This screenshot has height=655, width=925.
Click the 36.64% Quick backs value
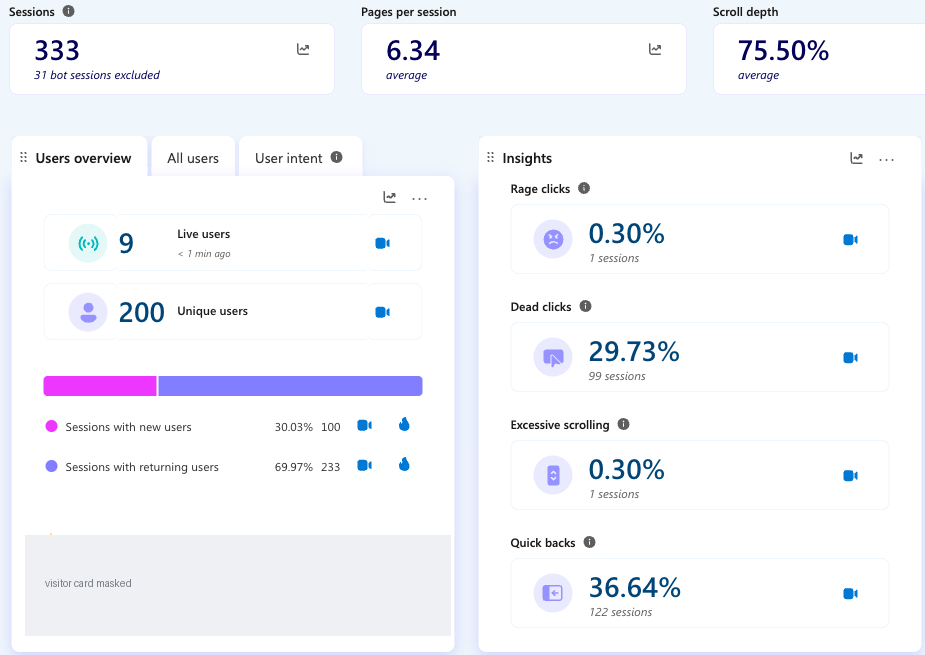click(x=635, y=588)
